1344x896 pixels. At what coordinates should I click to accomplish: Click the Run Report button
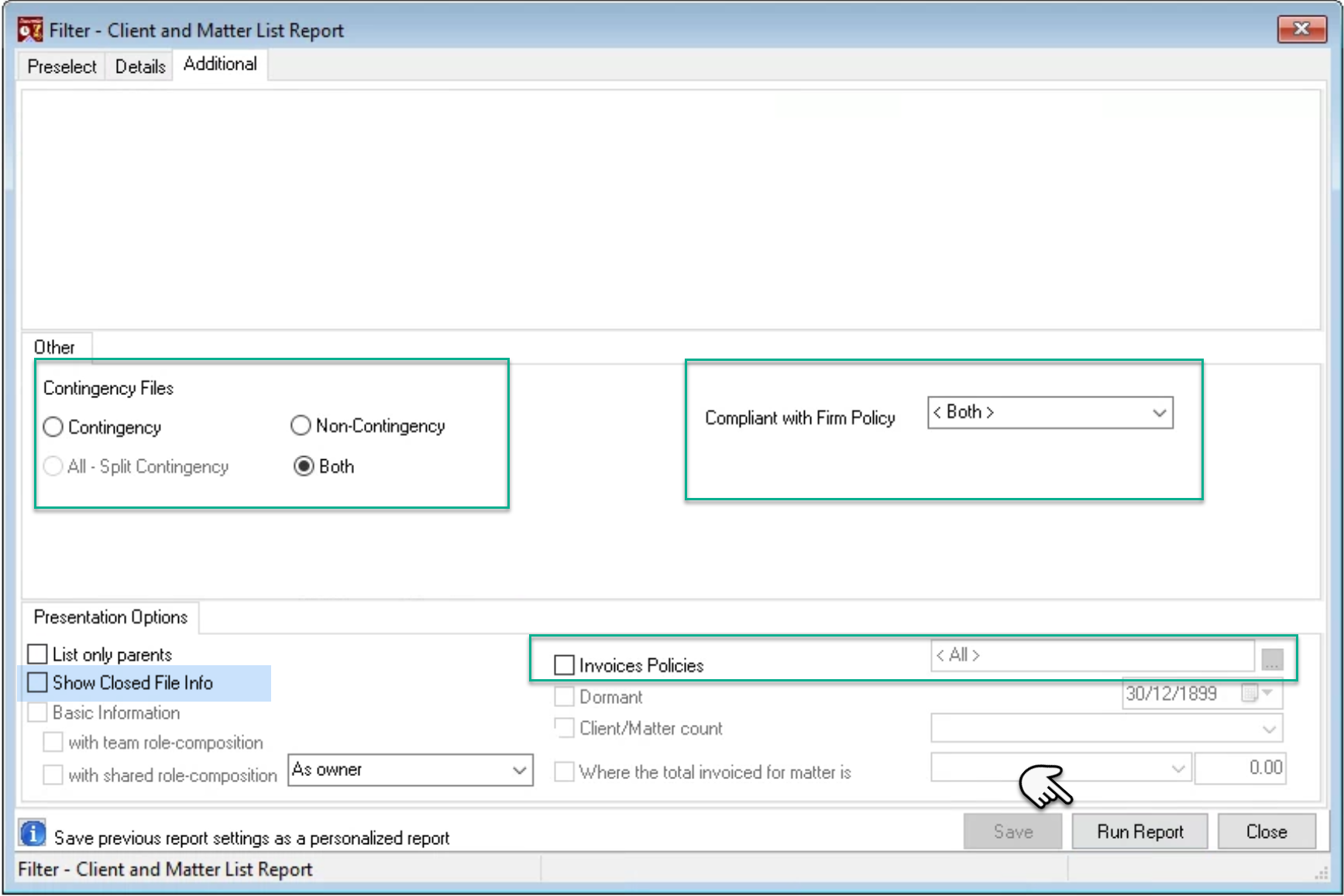[x=1139, y=832]
